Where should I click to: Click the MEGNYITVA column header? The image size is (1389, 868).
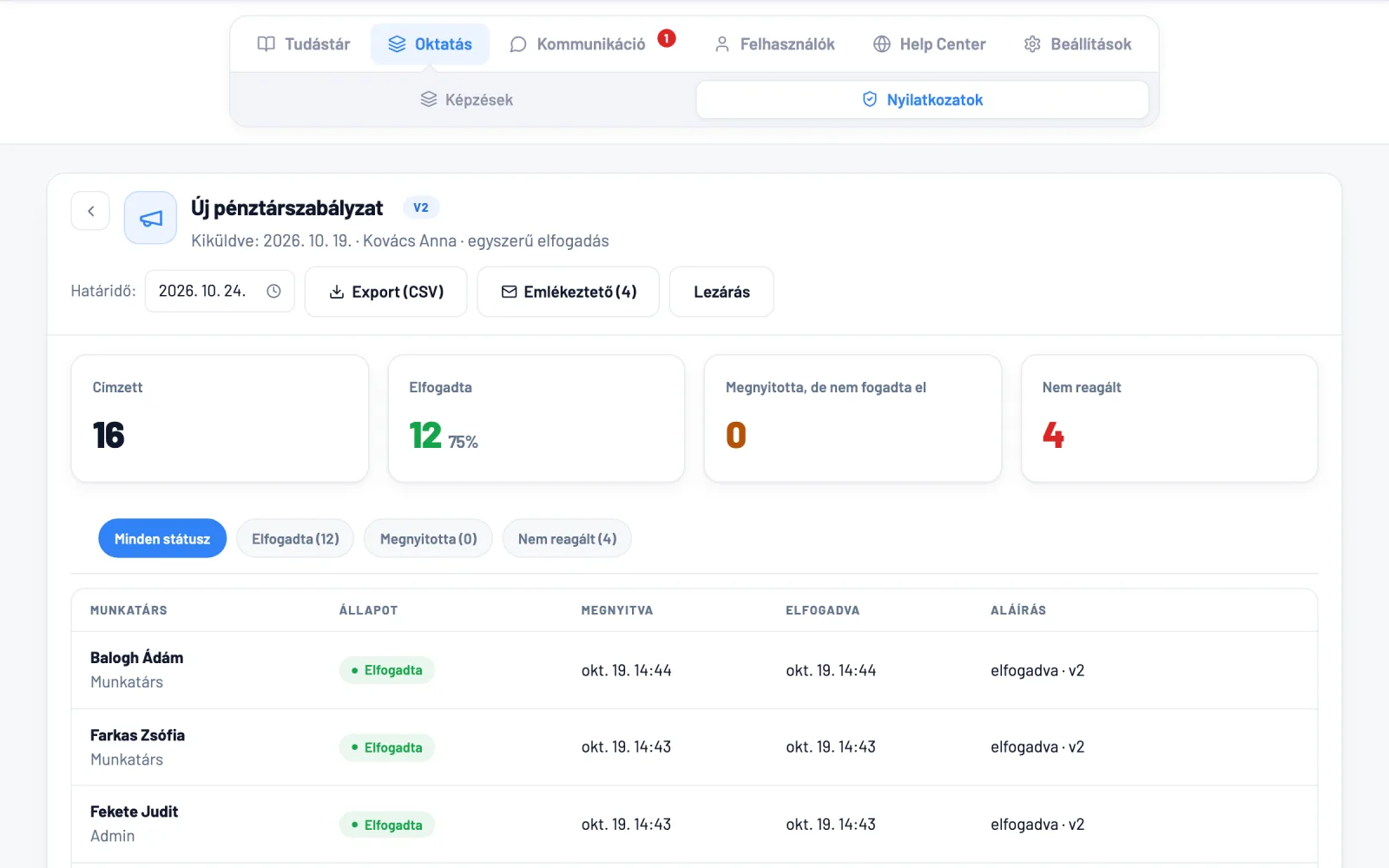[x=616, y=610]
